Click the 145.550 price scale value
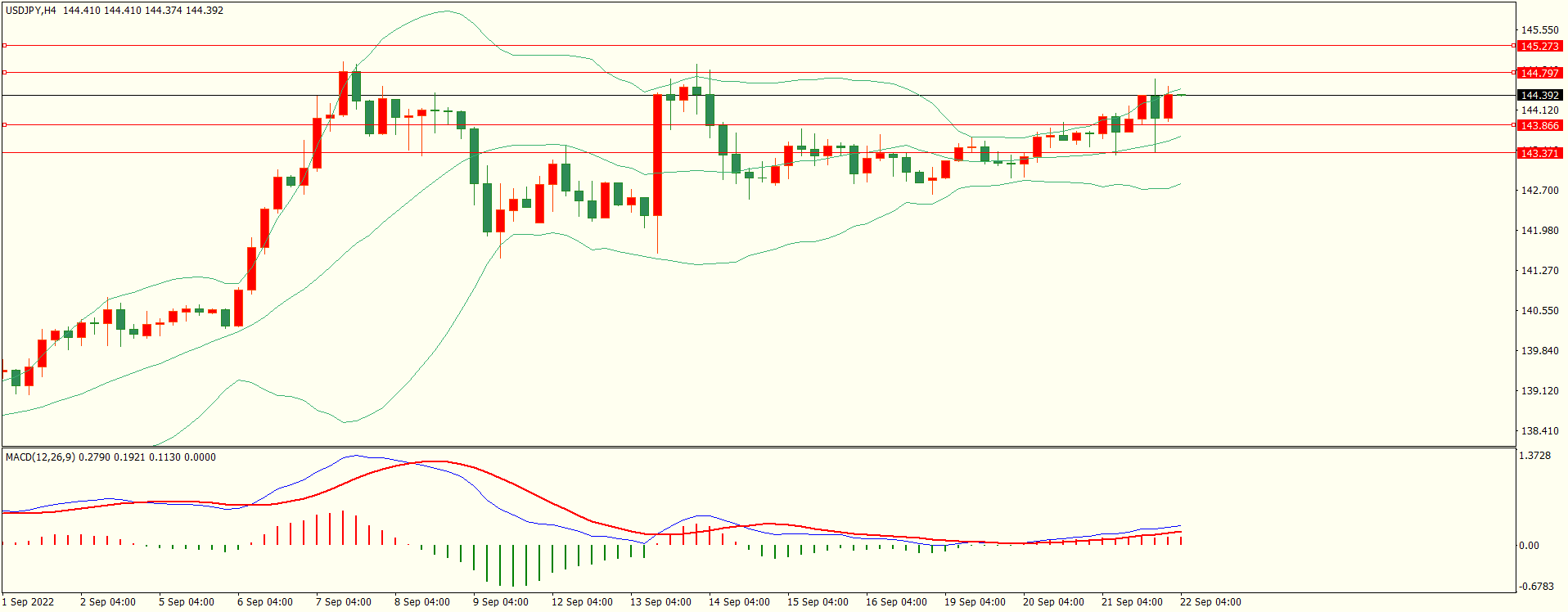Screen dimensions: 1568x612 [x=1539, y=30]
